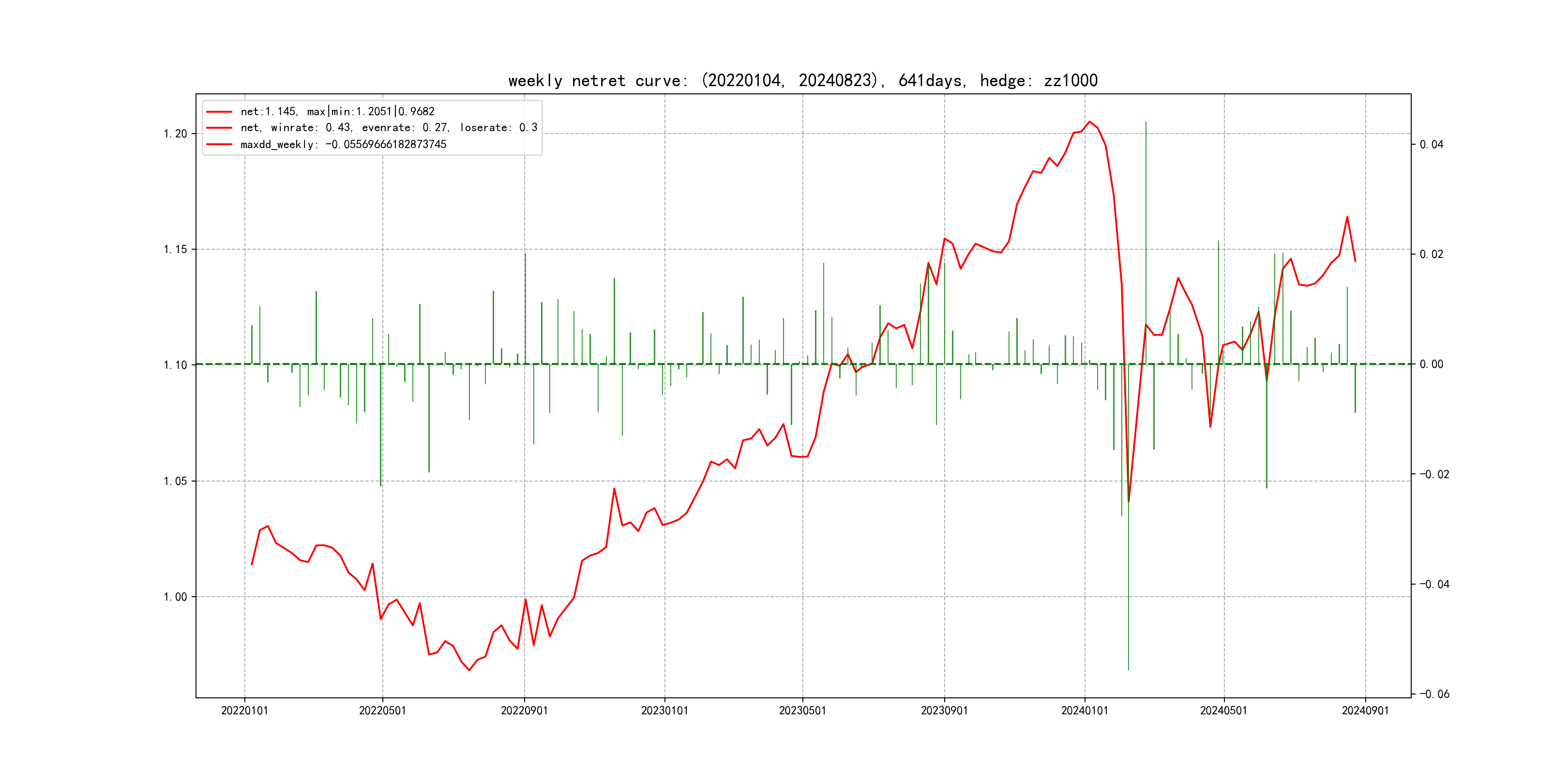Click the 20240501 x-axis date label

click(x=1223, y=711)
